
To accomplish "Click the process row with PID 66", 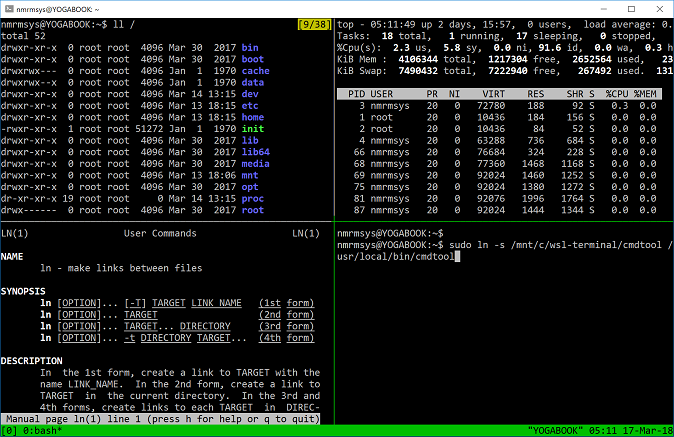I will point(499,152).
